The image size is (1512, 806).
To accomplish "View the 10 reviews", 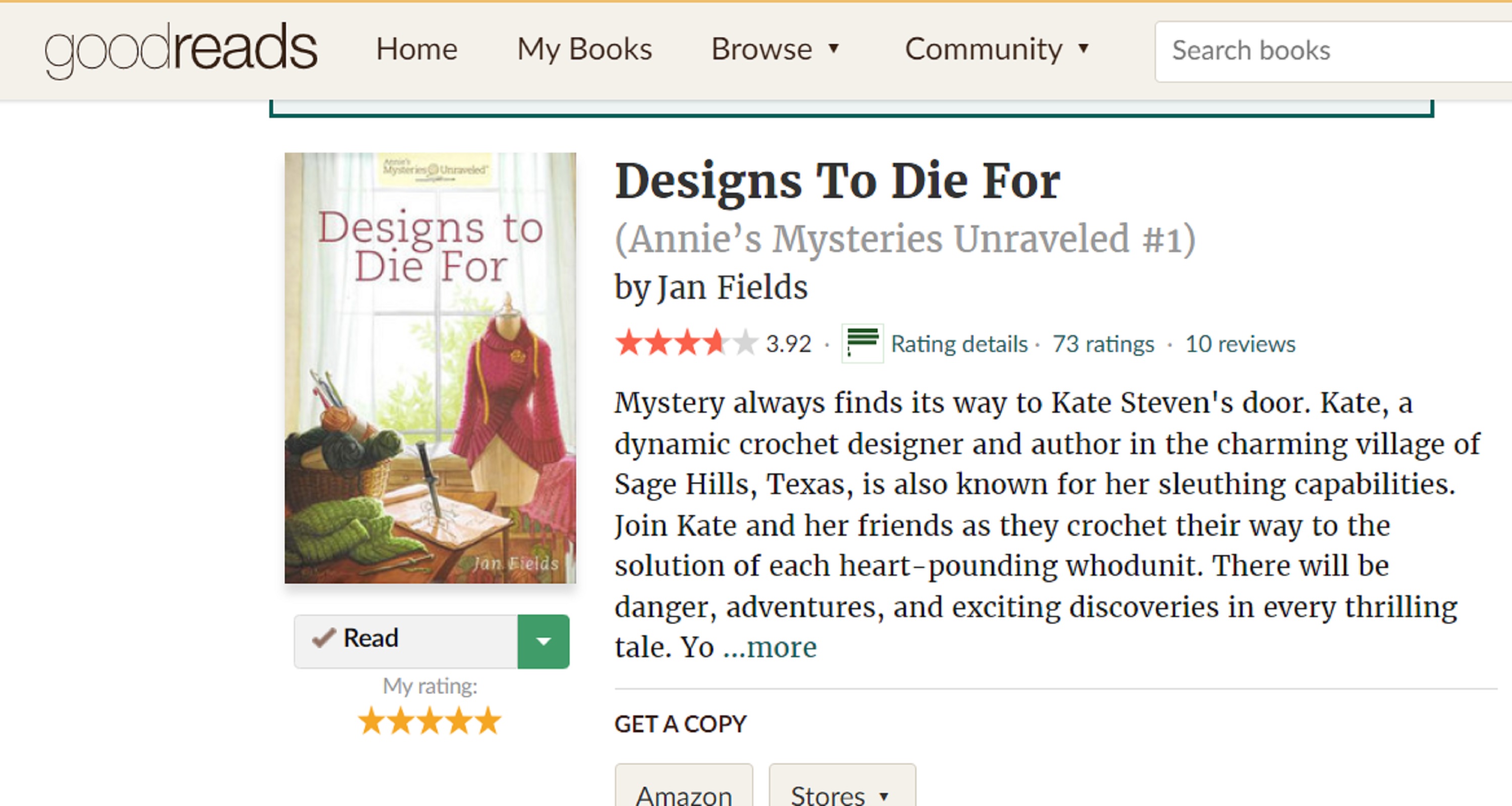I will coord(1240,344).
